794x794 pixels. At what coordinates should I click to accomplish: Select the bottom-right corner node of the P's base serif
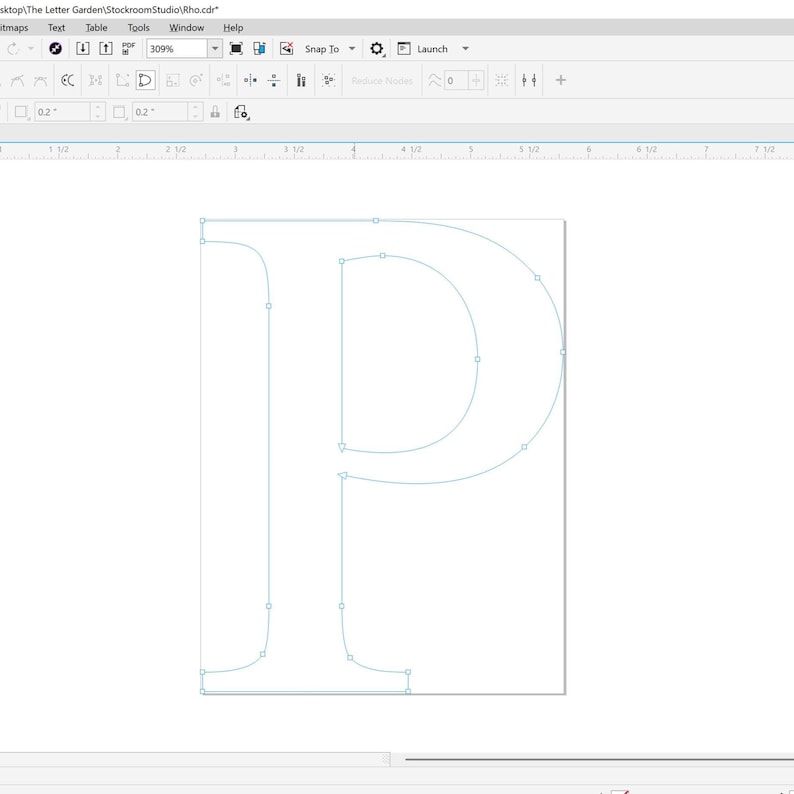408,691
